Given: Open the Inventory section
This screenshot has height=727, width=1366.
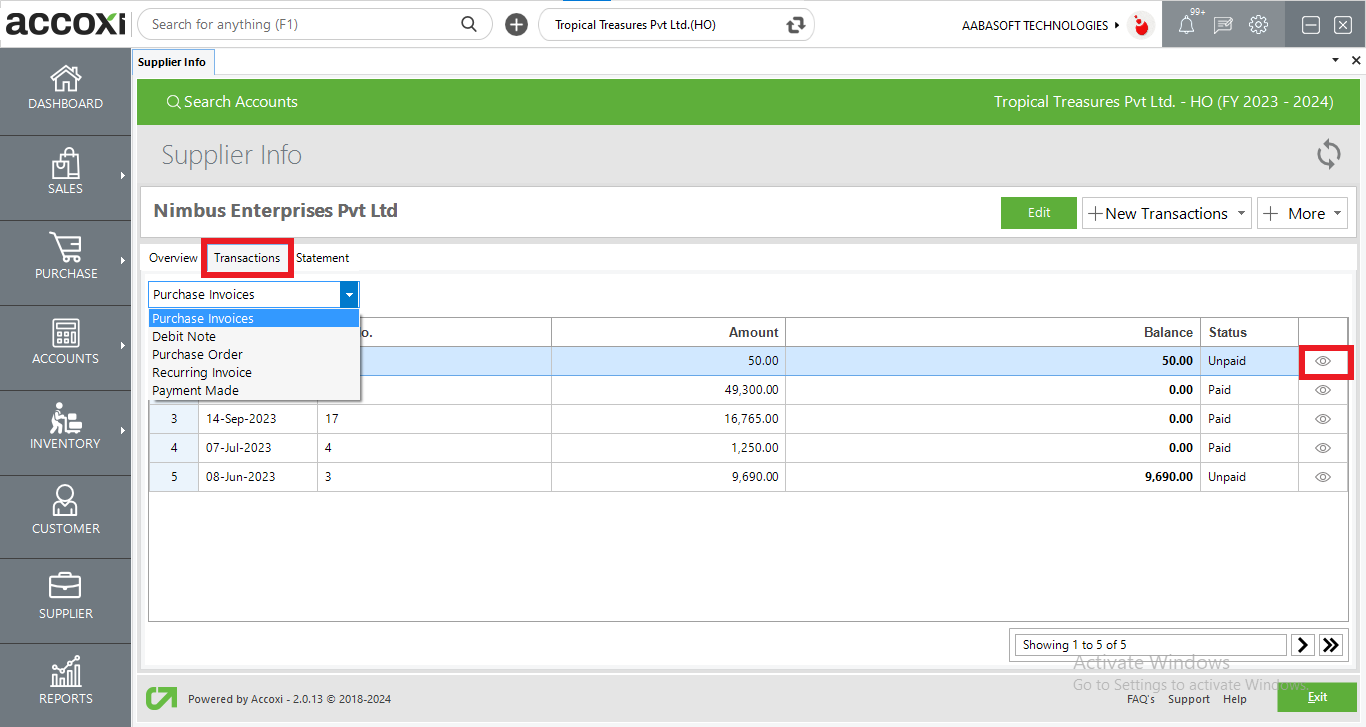Looking at the screenshot, I should pyautogui.click(x=65, y=430).
